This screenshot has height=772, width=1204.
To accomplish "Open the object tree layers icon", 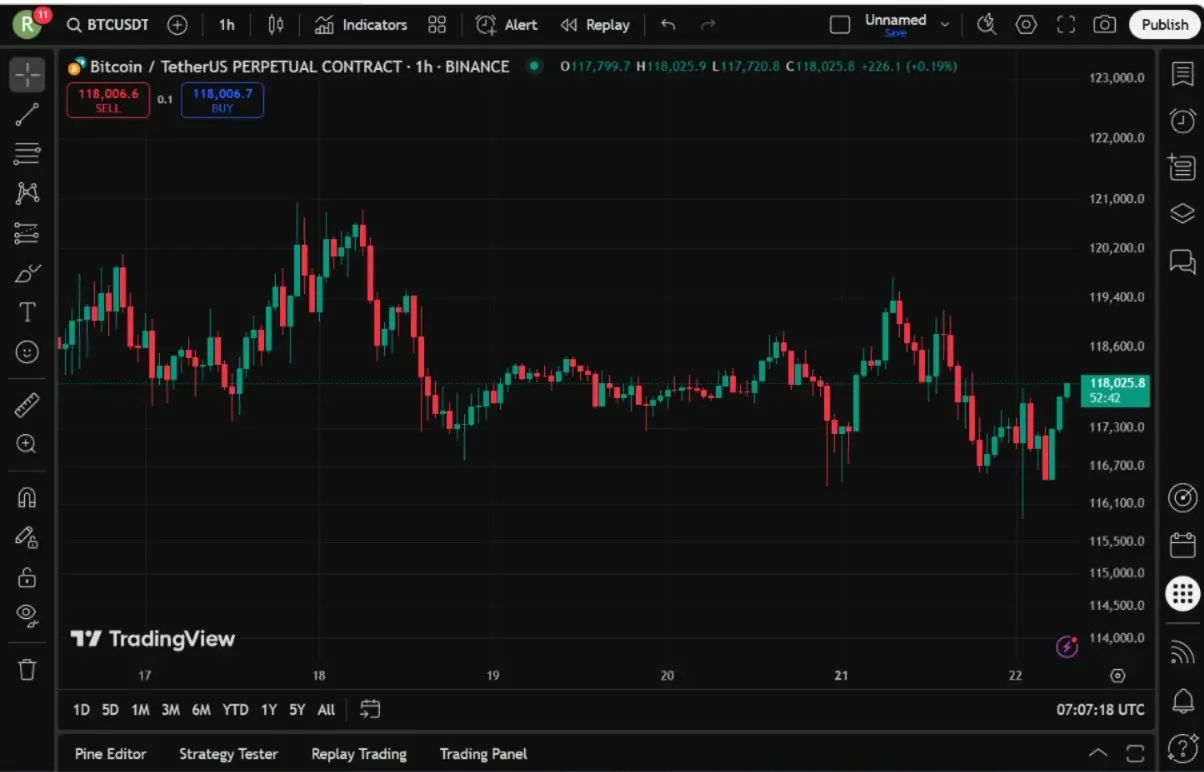I will pyautogui.click(x=1183, y=214).
